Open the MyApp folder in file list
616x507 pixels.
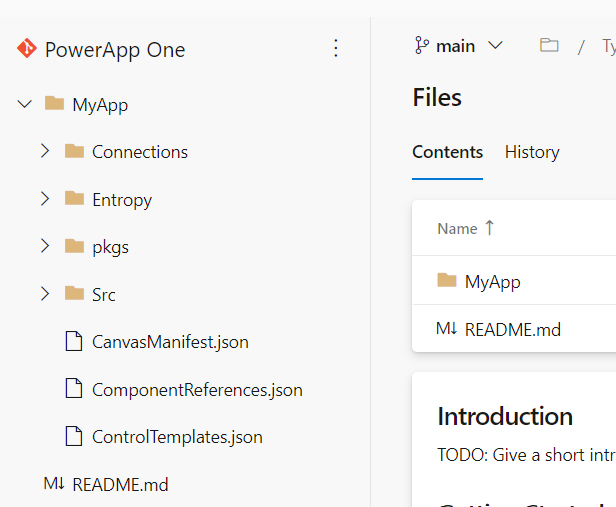tap(493, 282)
